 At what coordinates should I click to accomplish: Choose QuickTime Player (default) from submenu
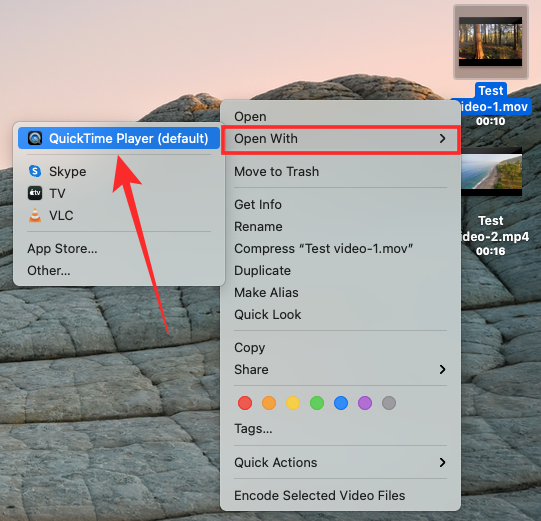coord(119,138)
